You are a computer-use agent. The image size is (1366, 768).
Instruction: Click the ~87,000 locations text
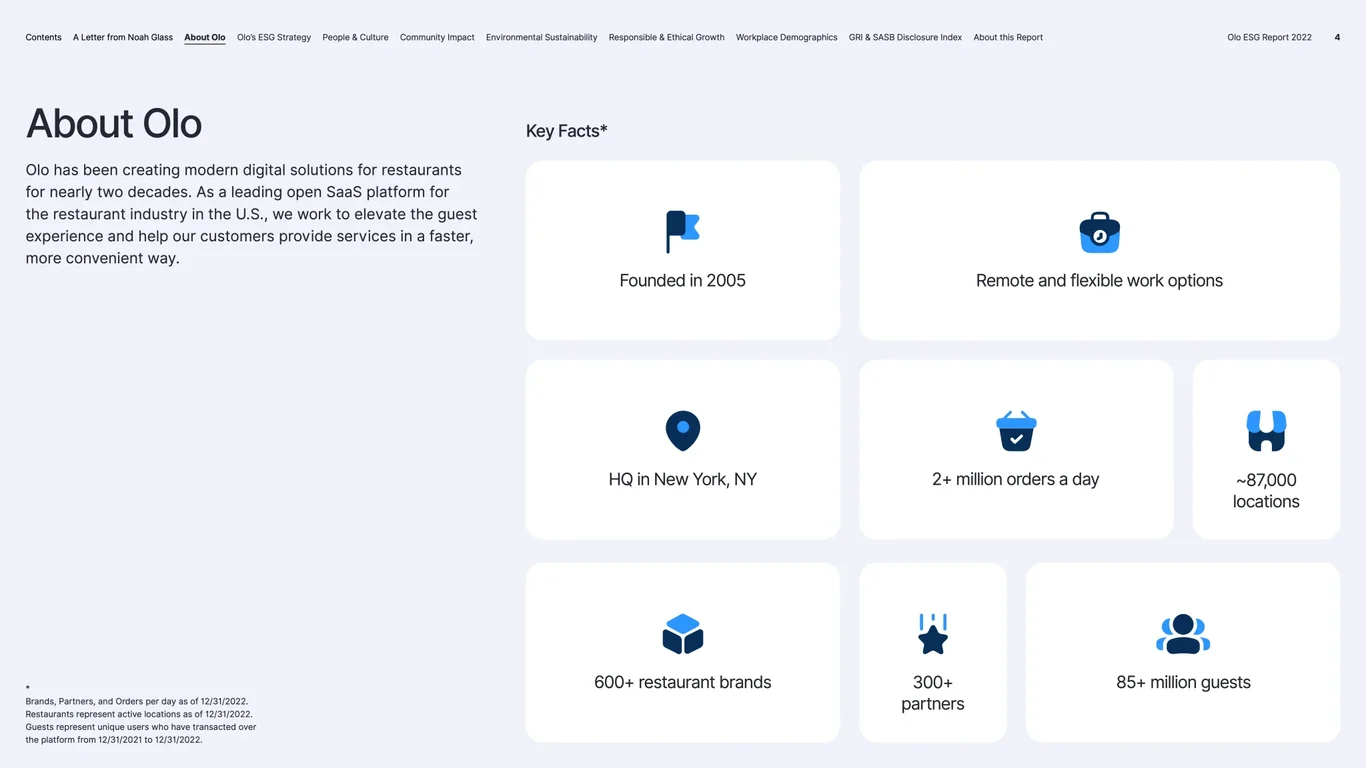click(1266, 491)
